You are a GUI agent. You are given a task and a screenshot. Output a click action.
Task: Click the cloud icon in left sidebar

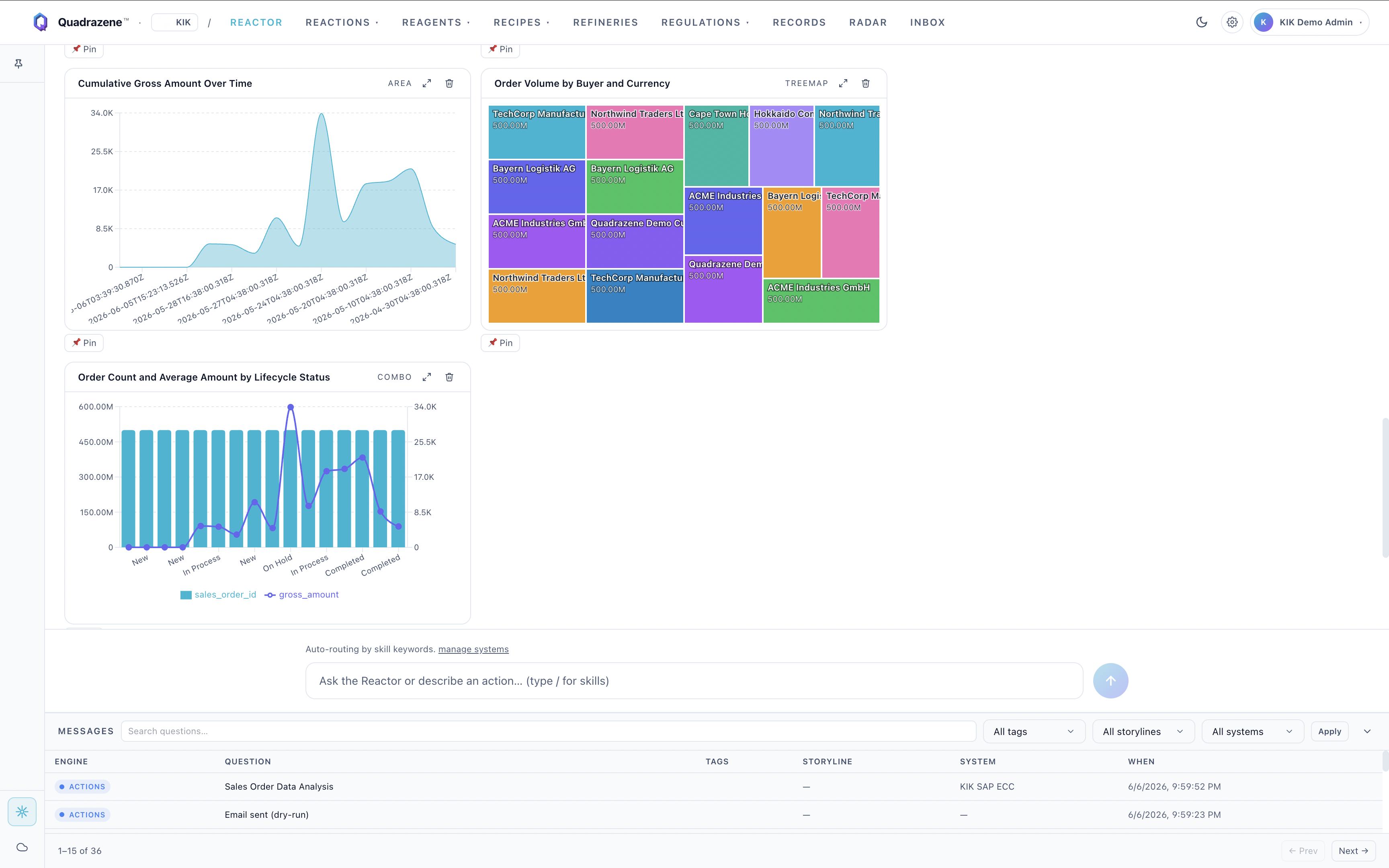click(x=22, y=848)
